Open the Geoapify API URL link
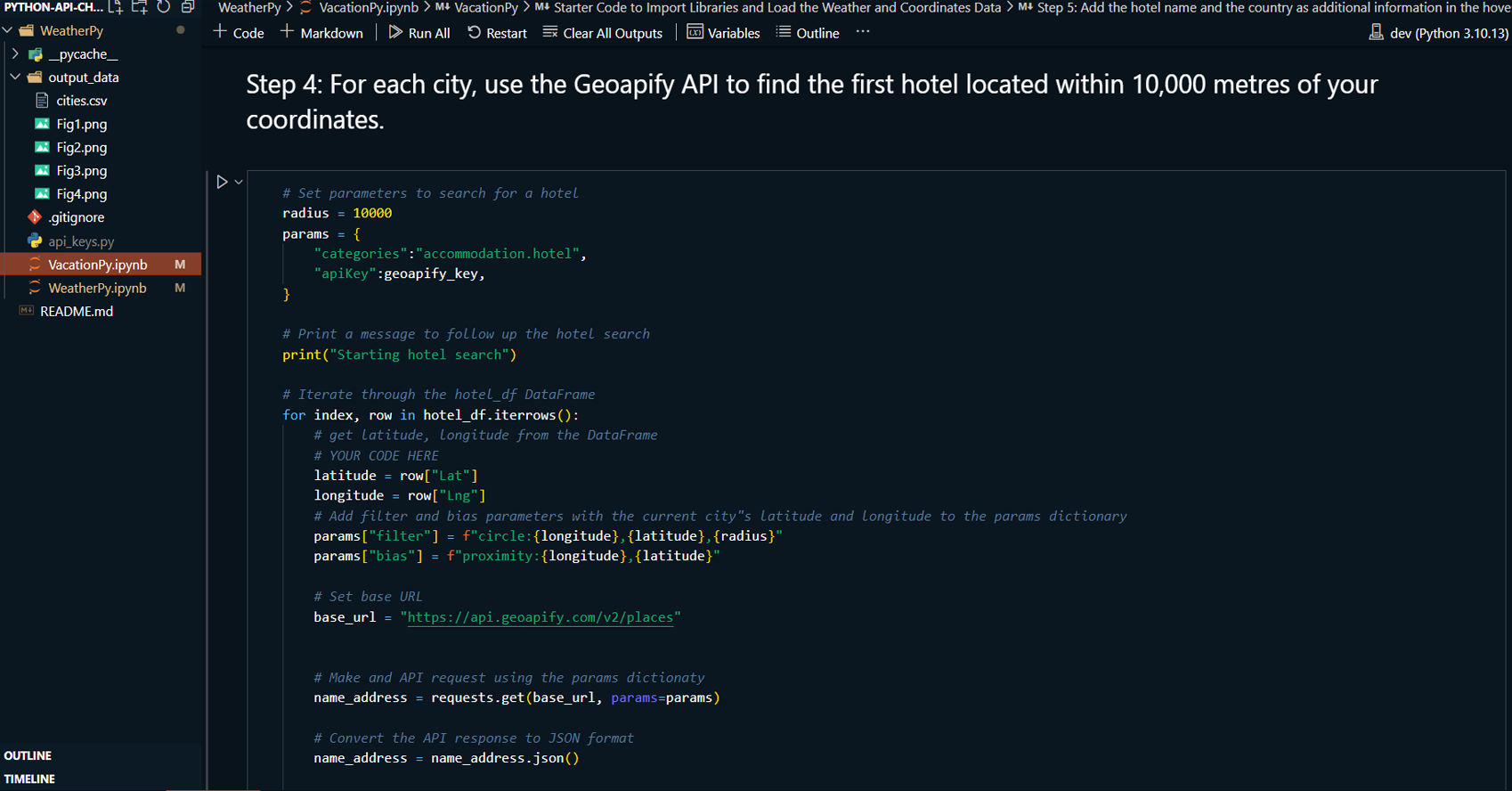This screenshot has height=791, width=1512. pos(540,617)
